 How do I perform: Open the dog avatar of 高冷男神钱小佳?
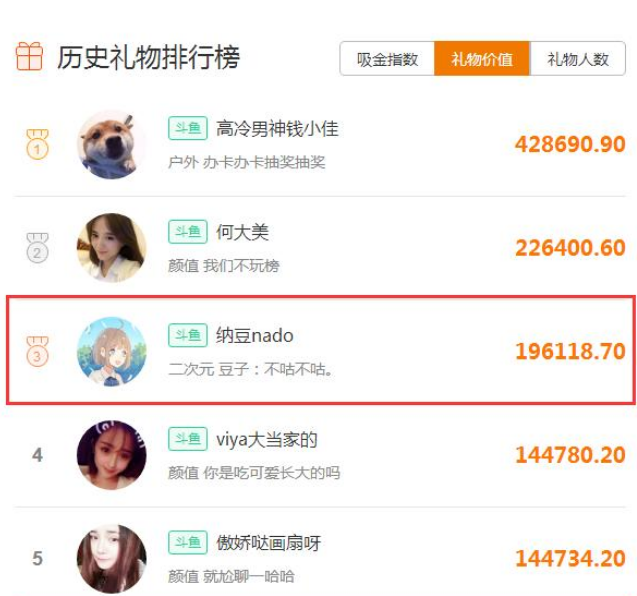pos(112,145)
